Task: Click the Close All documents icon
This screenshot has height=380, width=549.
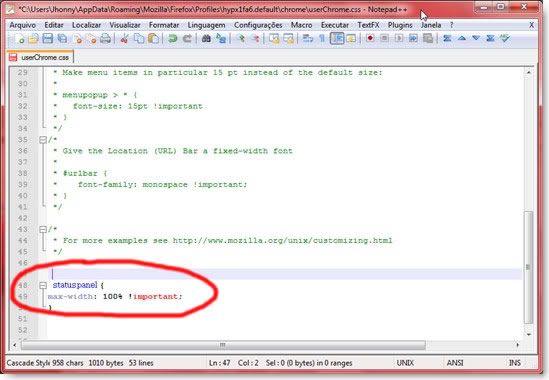Action: coord(92,39)
